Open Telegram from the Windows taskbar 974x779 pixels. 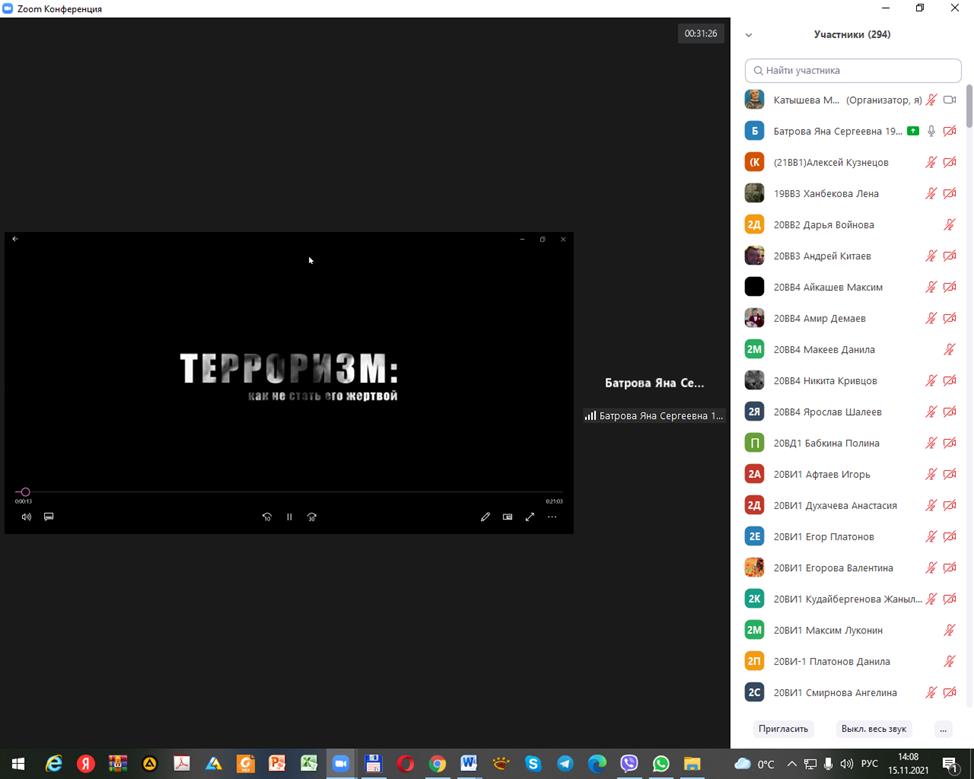(x=565, y=764)
